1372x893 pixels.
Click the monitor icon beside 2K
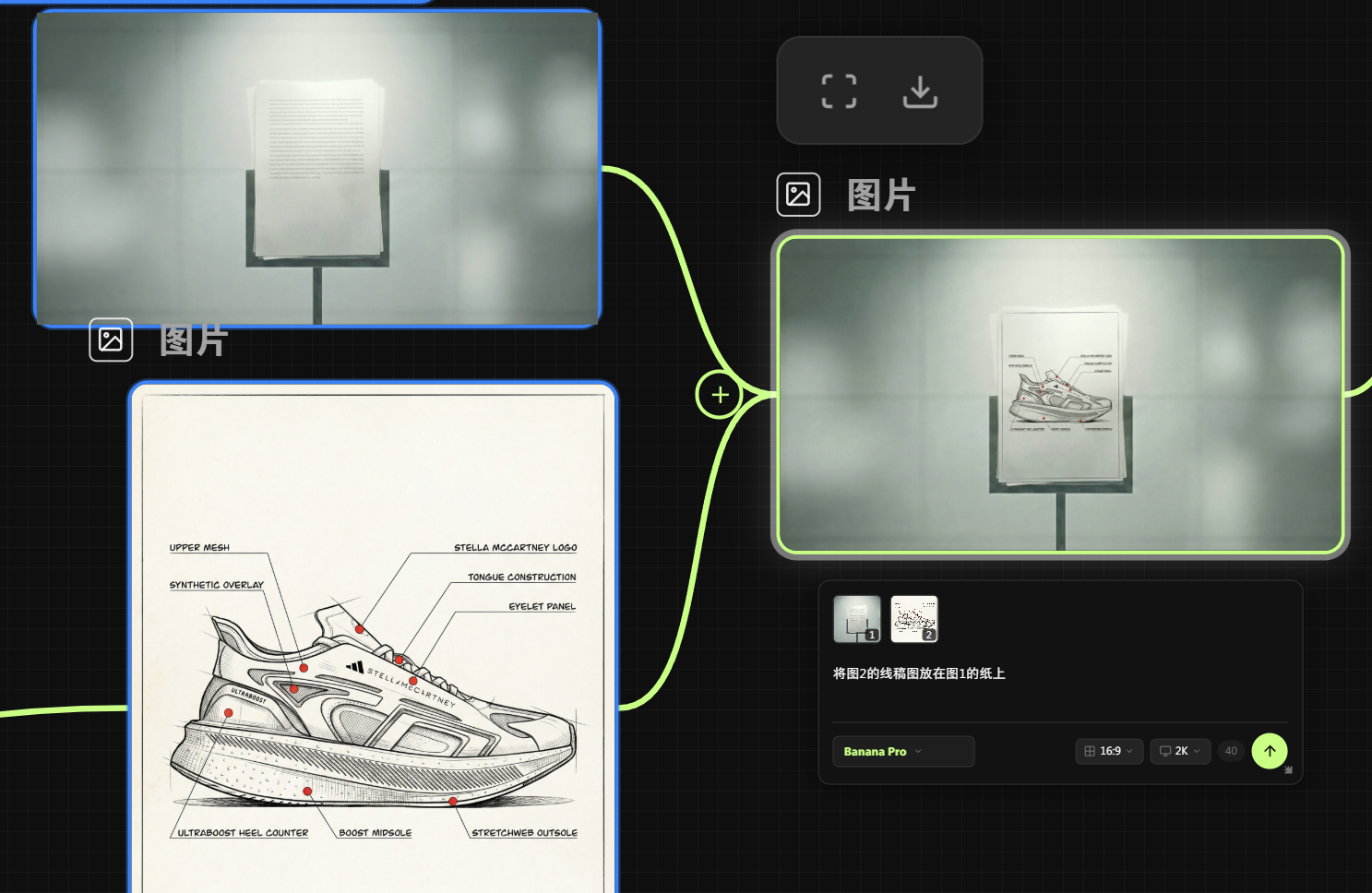click(1165, 751)
